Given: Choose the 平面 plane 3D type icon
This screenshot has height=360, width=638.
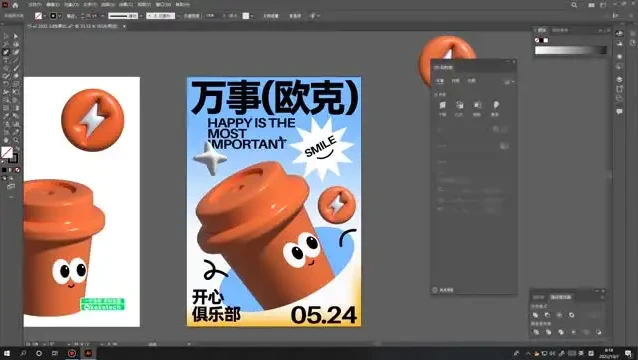Looking at the screenshot, I should tap(443, 105).
